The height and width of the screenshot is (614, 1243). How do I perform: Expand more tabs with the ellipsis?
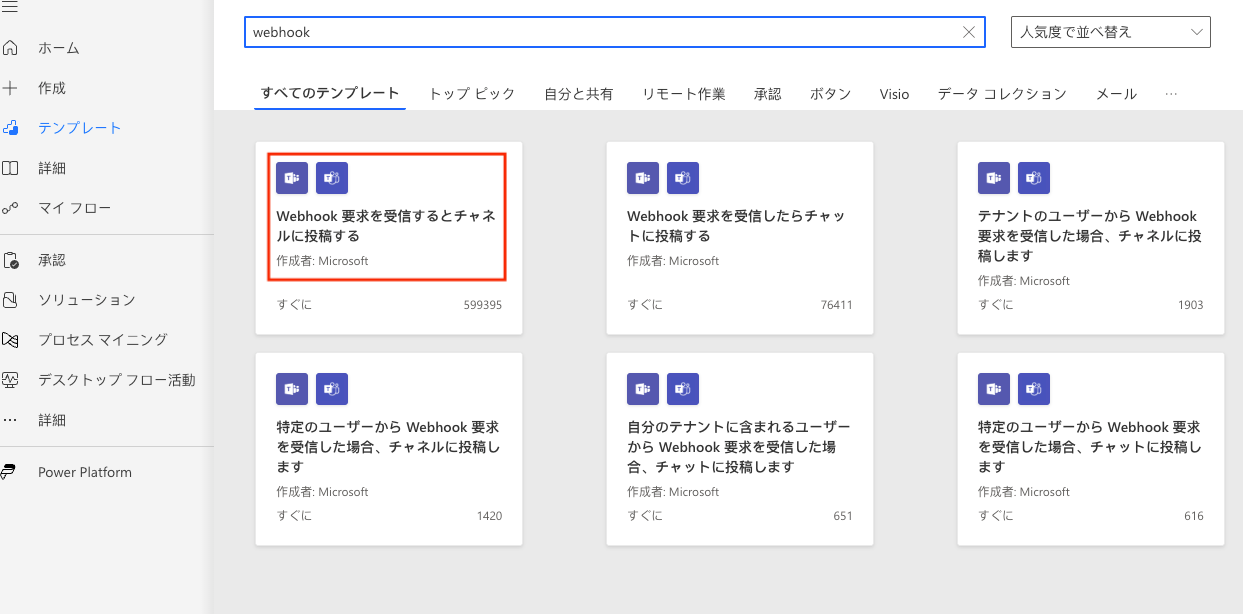coord(1171,93)
